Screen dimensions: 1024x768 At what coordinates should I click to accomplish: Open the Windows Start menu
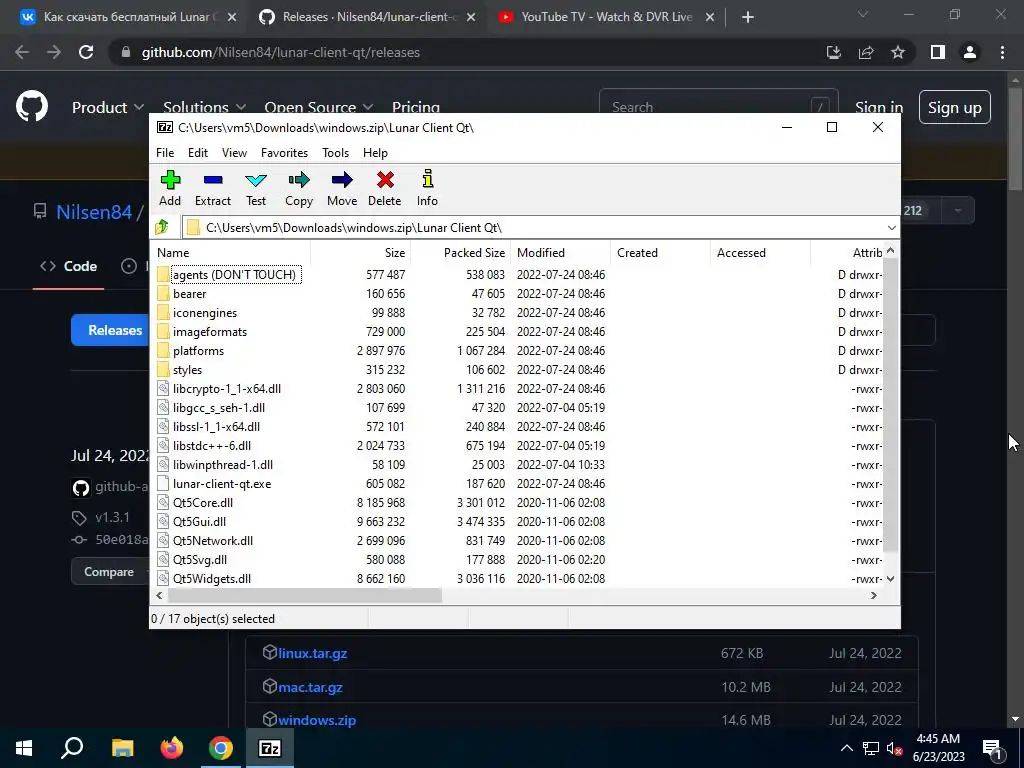click(24, 748)
